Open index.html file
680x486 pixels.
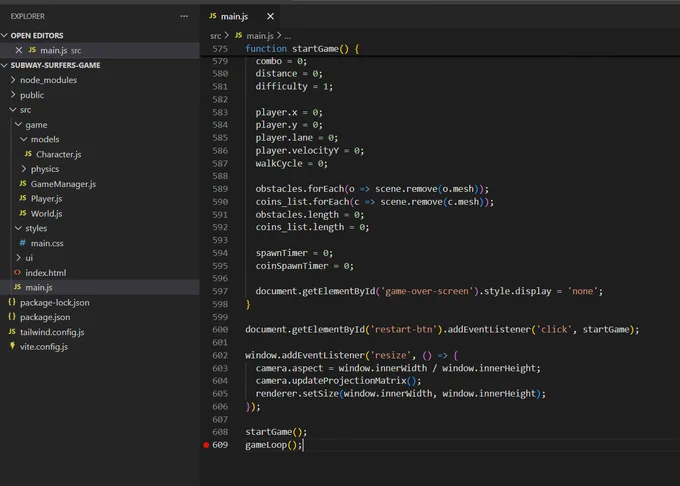click(x=46, y=273)
